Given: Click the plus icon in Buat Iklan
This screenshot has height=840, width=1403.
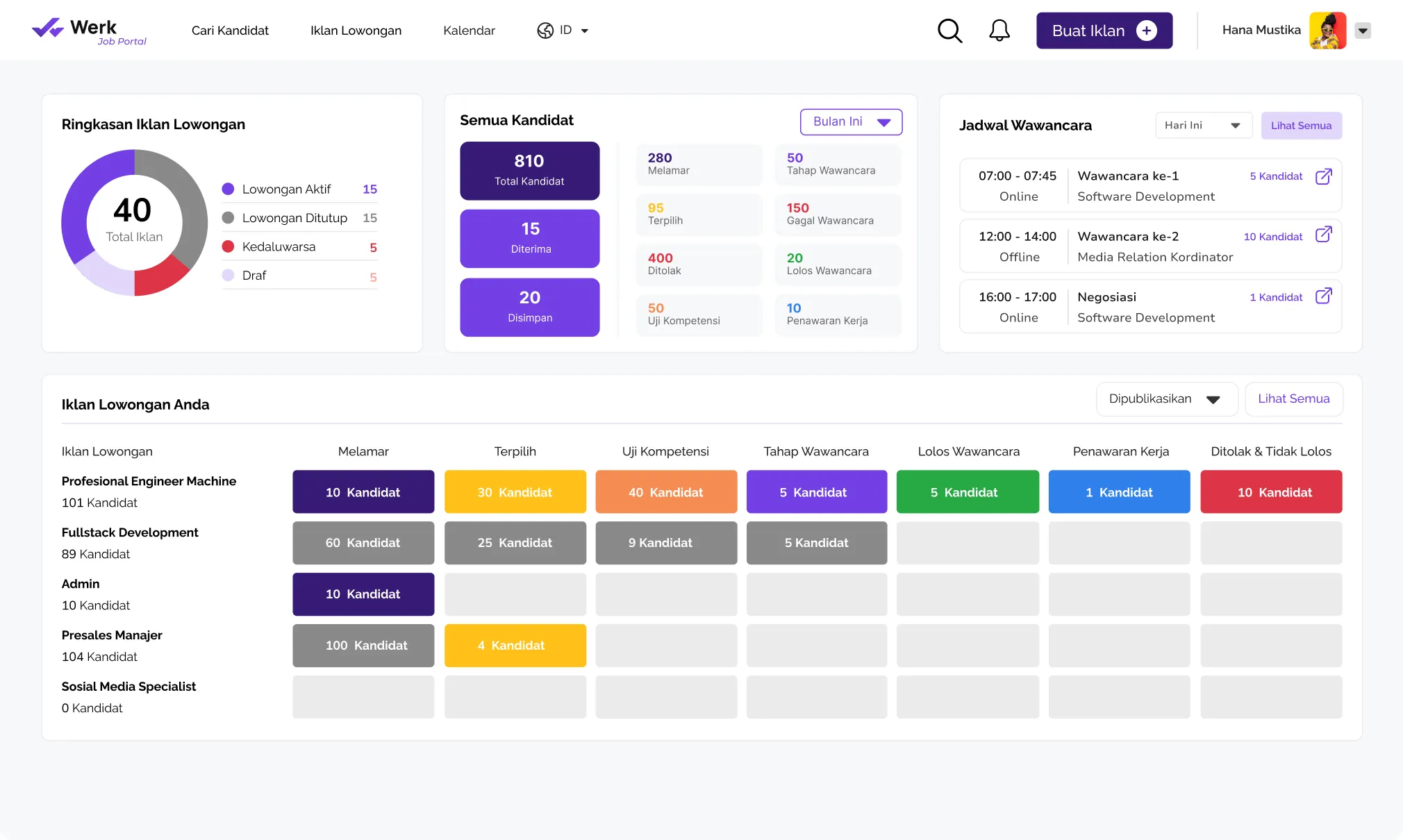Looking at the screenshot, I should 1147,31.
